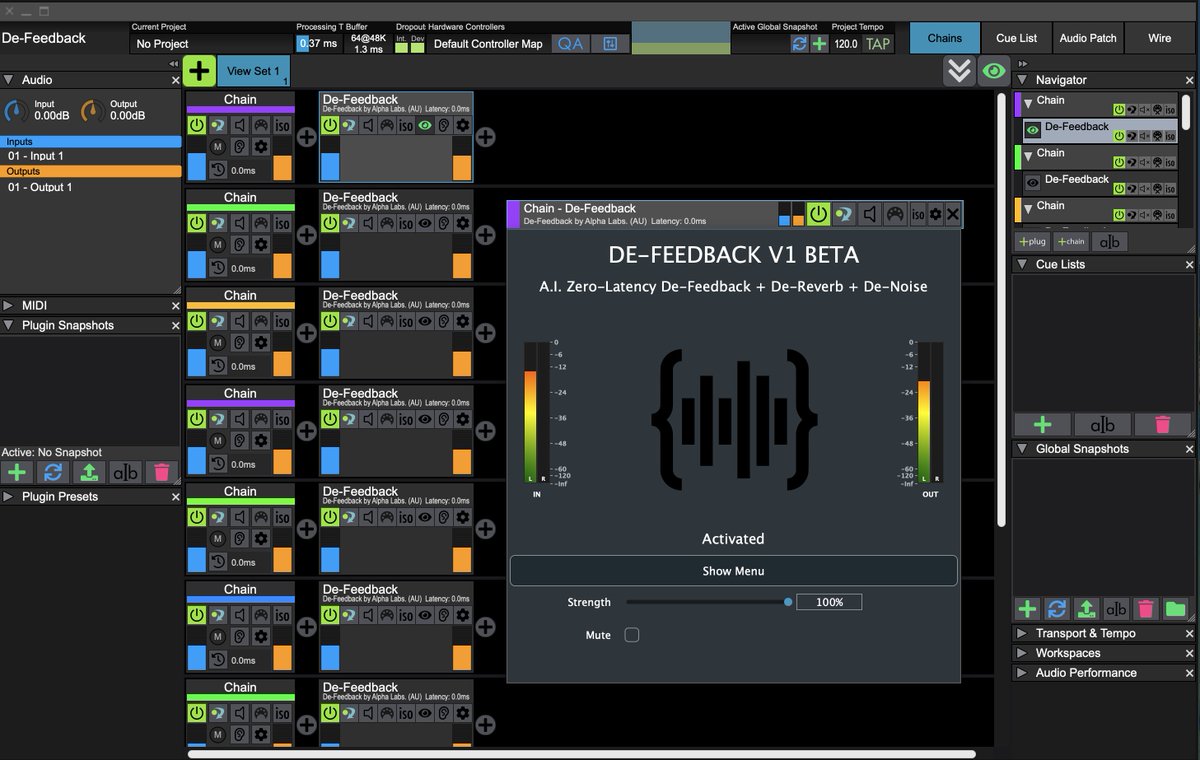This screenshot has height=760, width=1200.
Task: Toggle power on the orange-colored Chain strip
Action: 196,321
